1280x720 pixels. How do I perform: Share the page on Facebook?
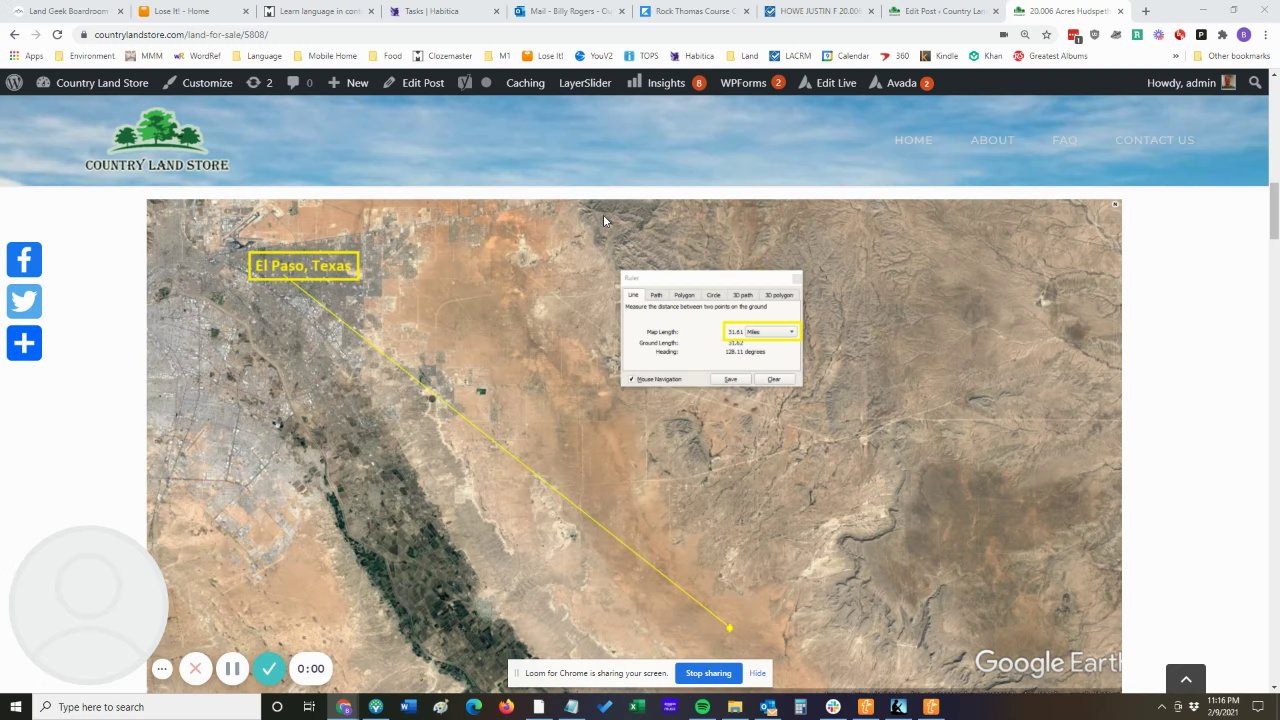[x=24, y=259]
